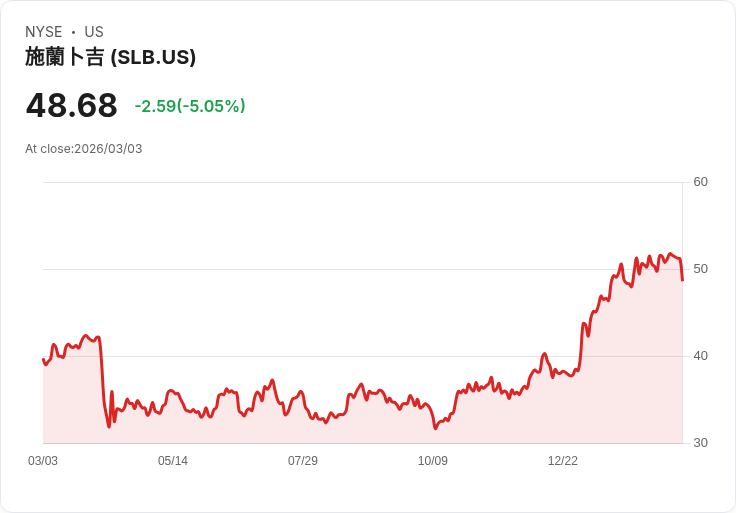This screenshot has width=736, height=513.
Task: Click the 30 value on price axis
Action: [700, 443]
